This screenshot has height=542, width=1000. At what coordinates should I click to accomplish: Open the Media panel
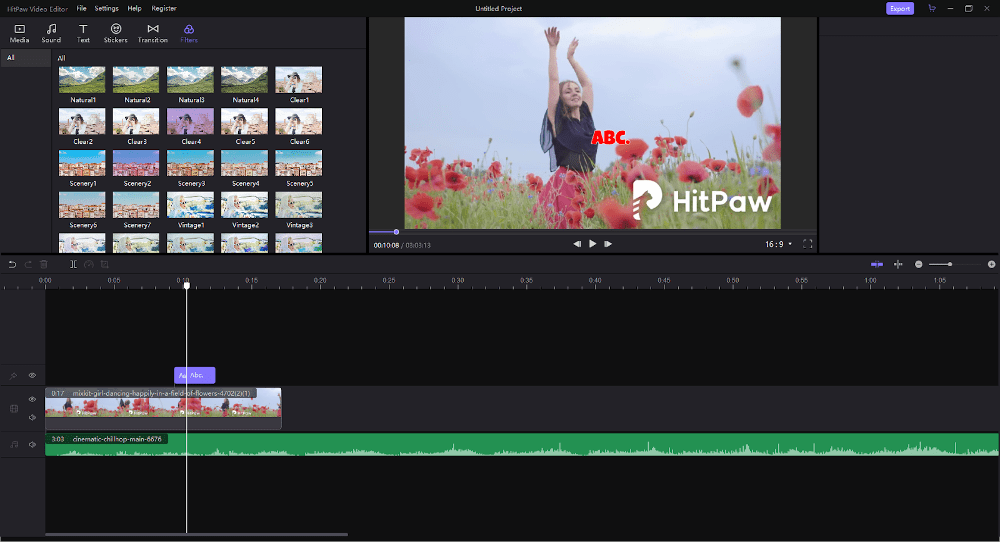click(x=19, y=33)
